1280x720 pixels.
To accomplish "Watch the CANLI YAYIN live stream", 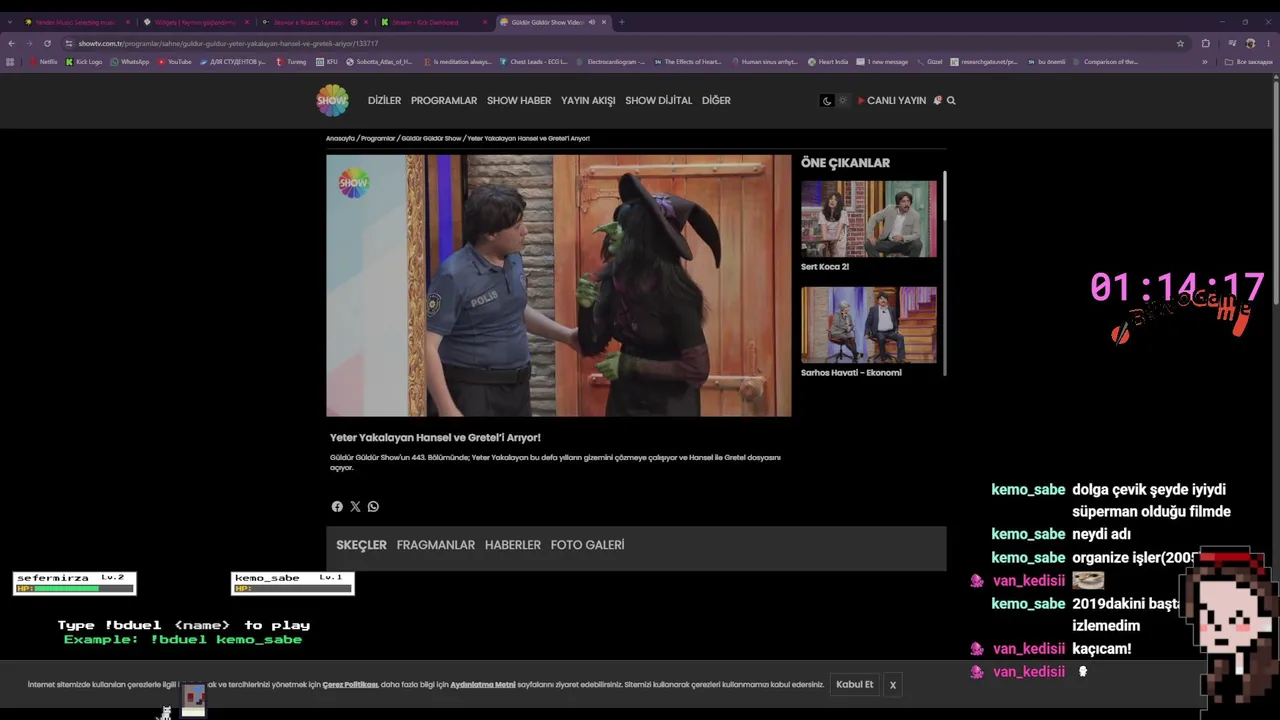I will point(892,101).
